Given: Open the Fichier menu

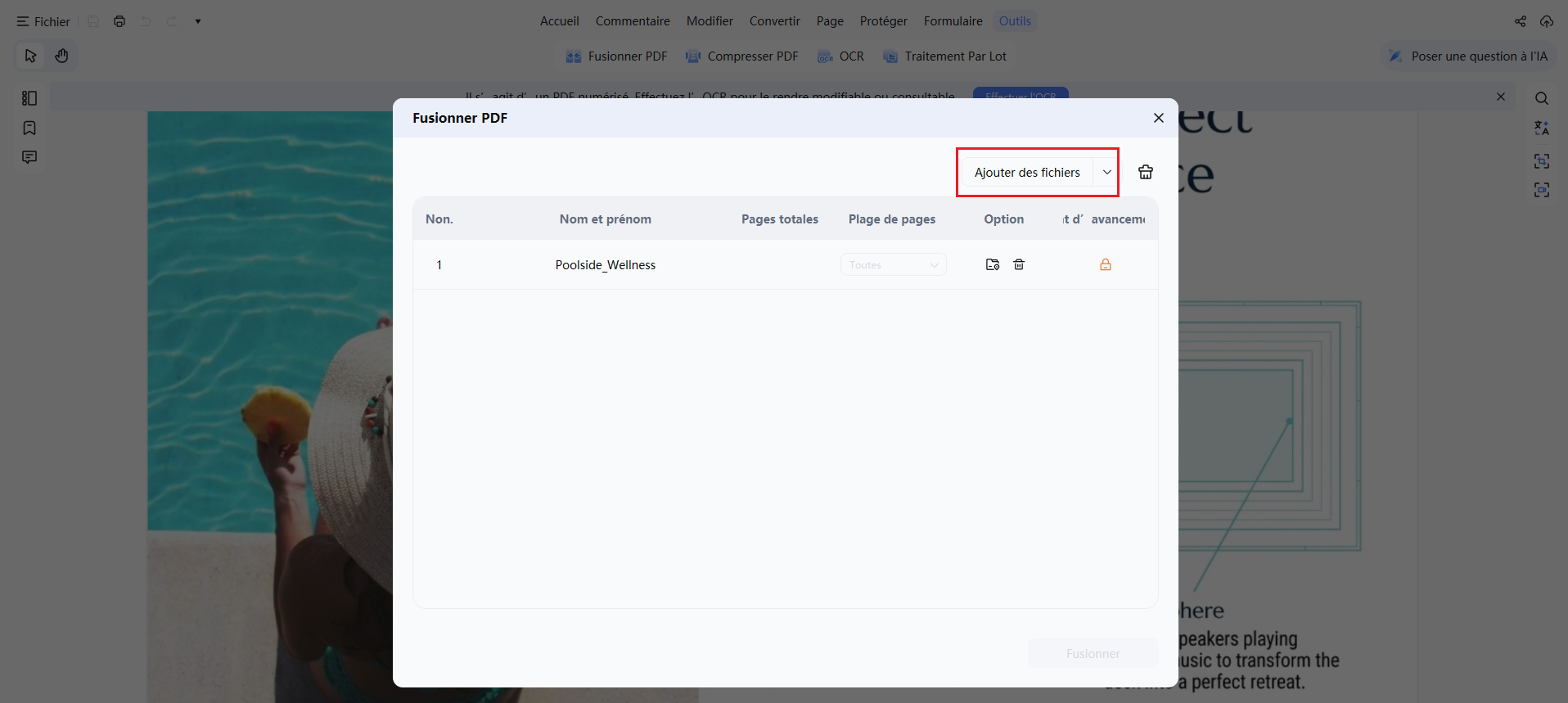Looking at the screenshot, I should pos(43,21).
